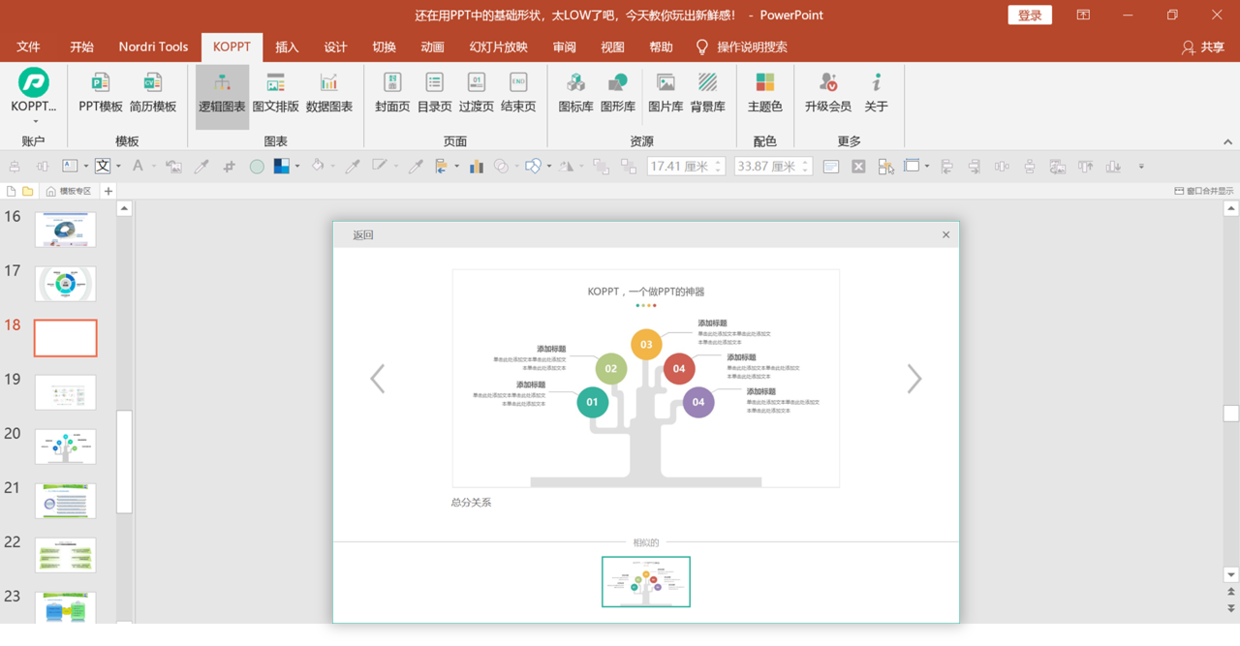Image resolution: width=1240 pixels, height=646 pixels.
Task: Open 简历模板 resume templates
Action: point(152,92)
